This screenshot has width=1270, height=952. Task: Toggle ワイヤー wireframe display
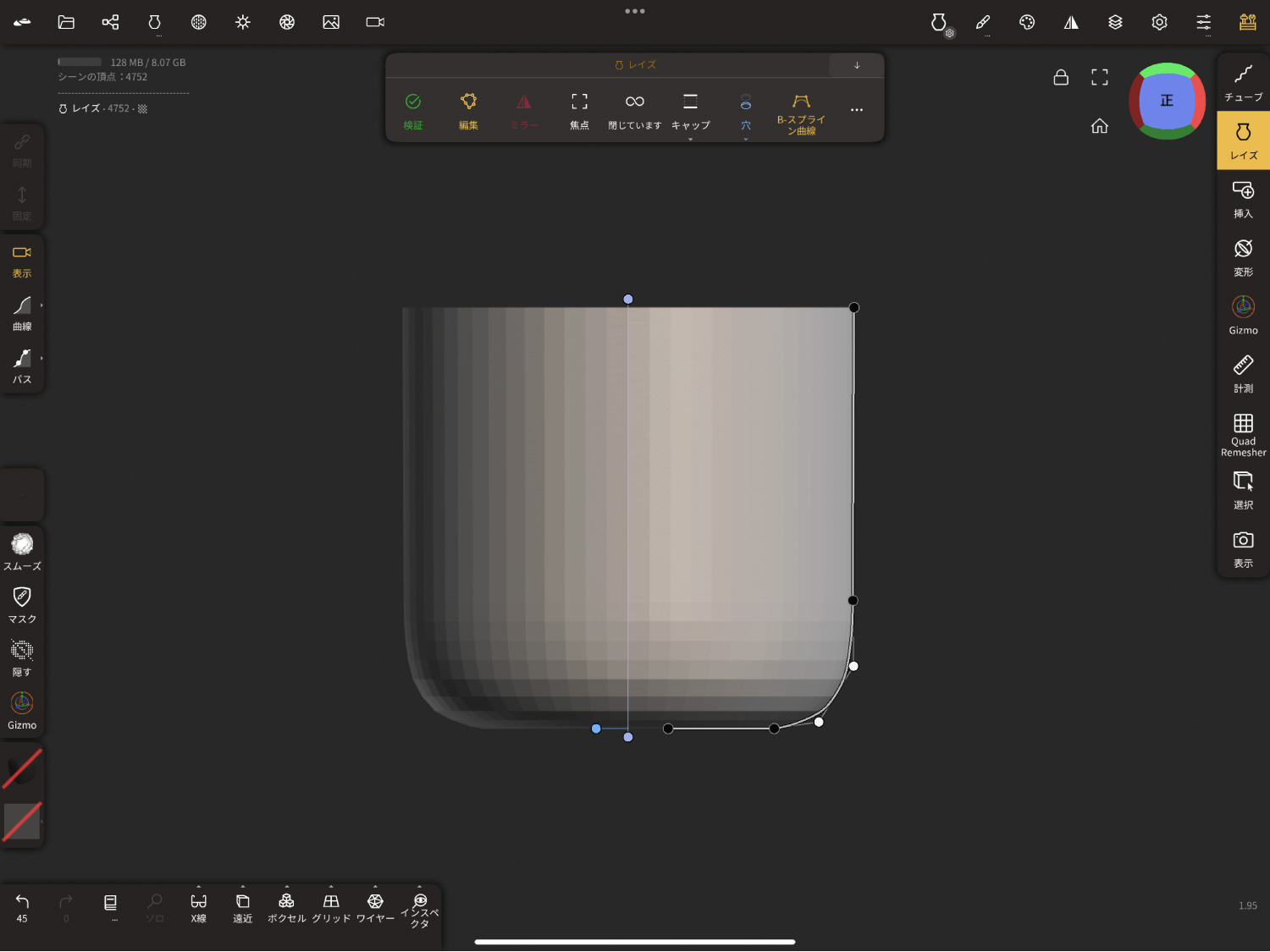375,907
